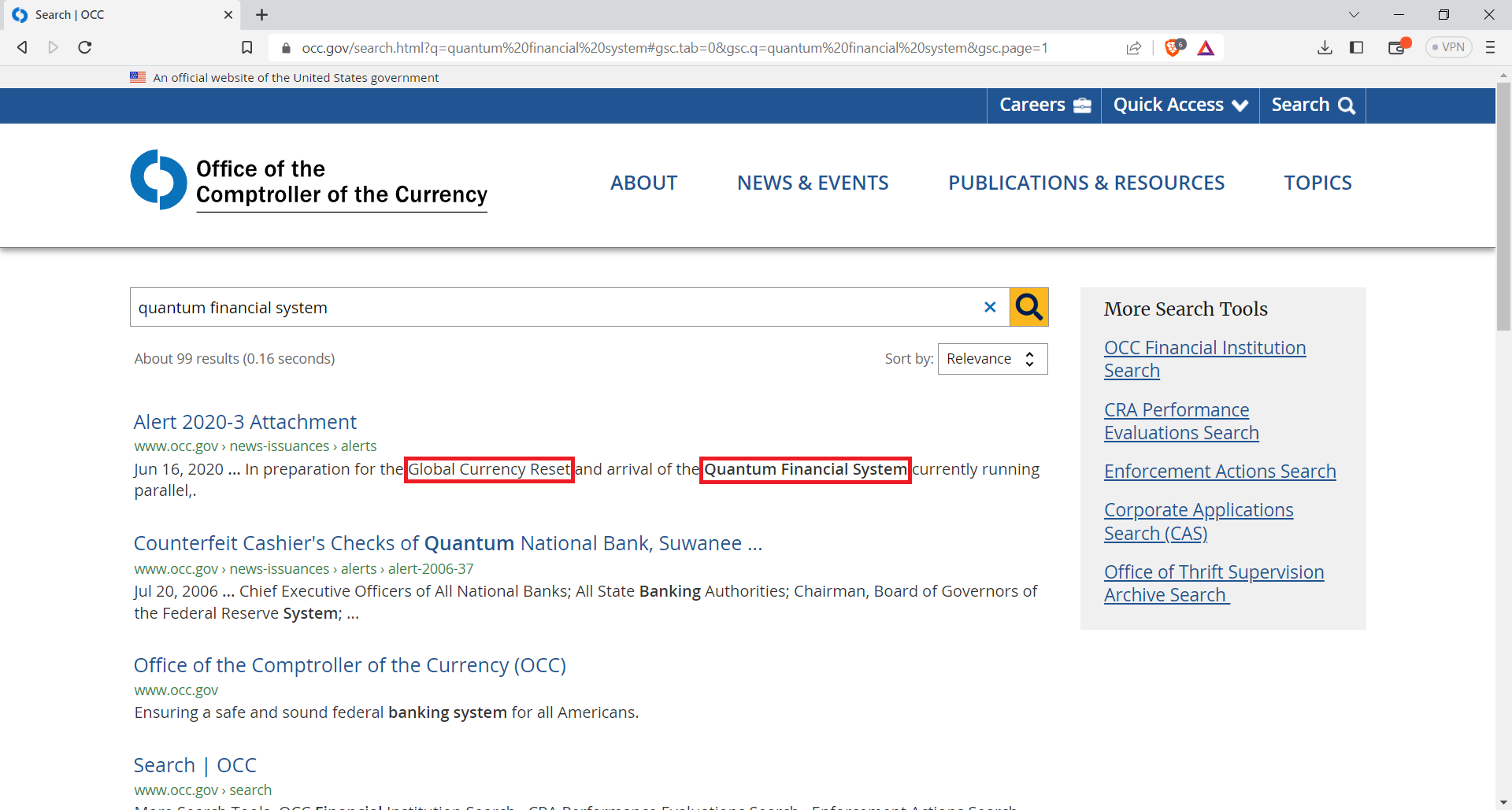
Task: Click the scrollbar down arrow
Action: pos(1503,802)
